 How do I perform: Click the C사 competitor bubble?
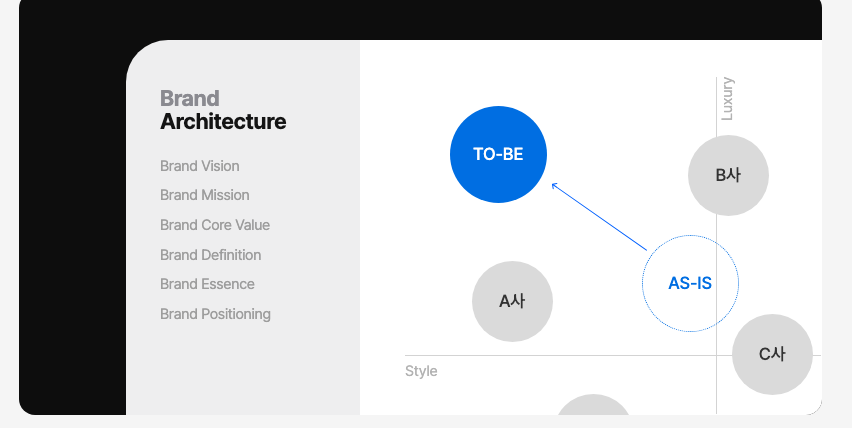pos(772,354)
